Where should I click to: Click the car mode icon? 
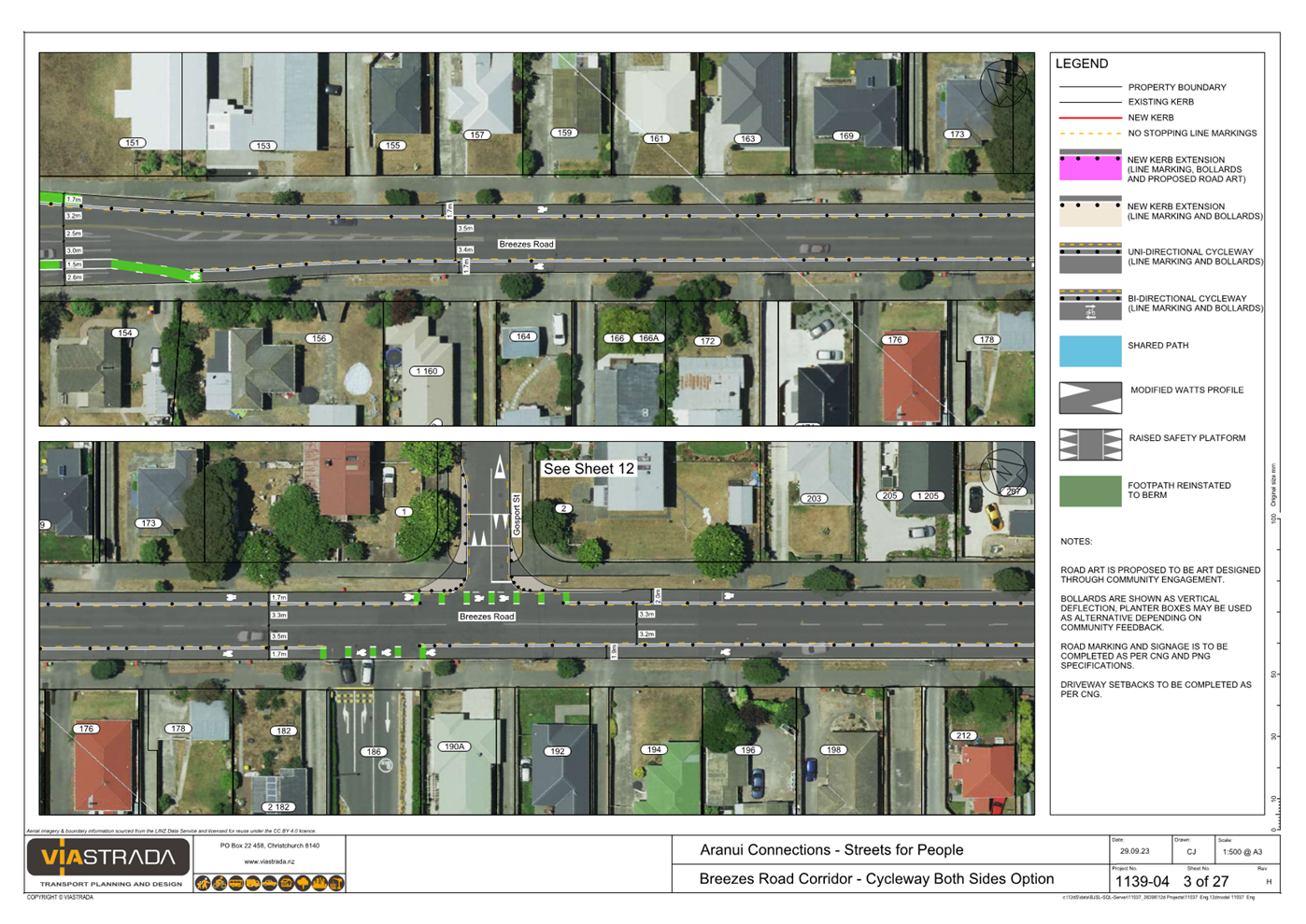pos(269,883)
